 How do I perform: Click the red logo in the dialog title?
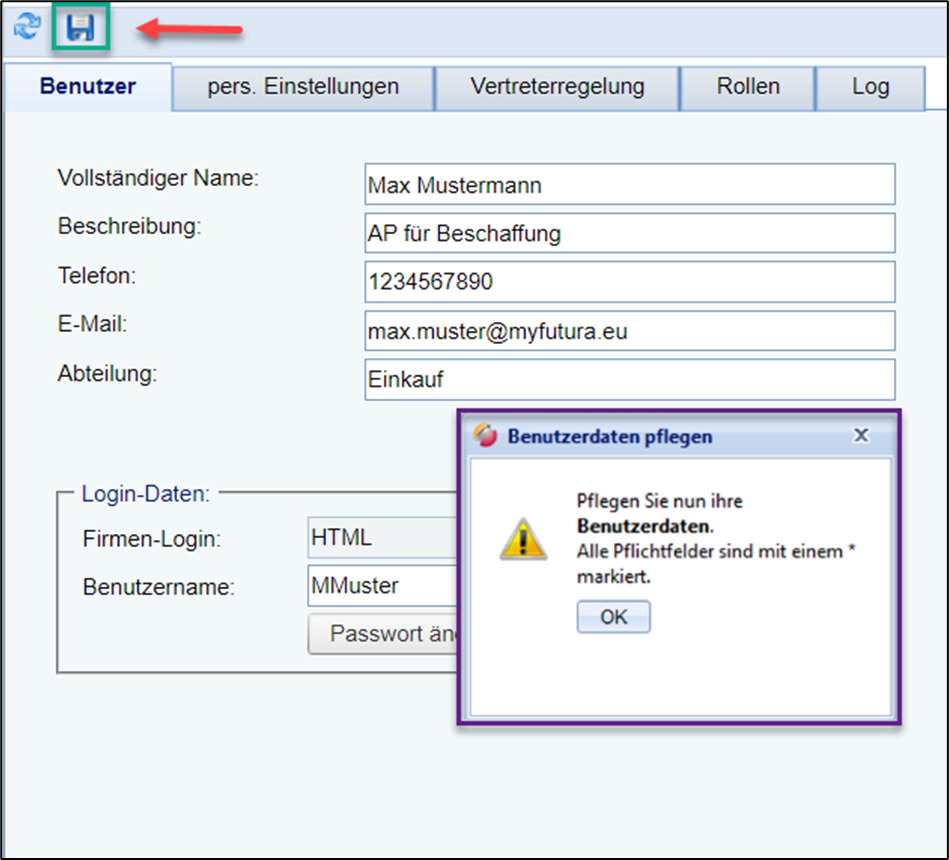[485, 436]
